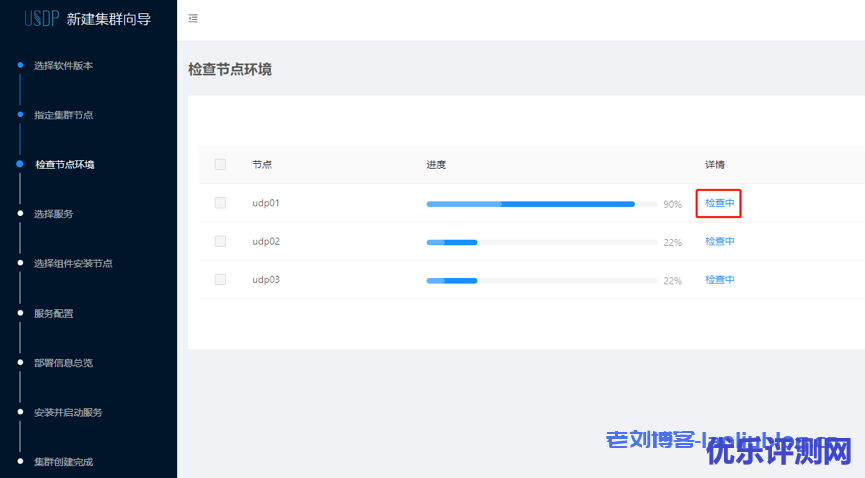View the 部署信息总览 step
This screenshot has height=478, width=865.
coord(63,363)
